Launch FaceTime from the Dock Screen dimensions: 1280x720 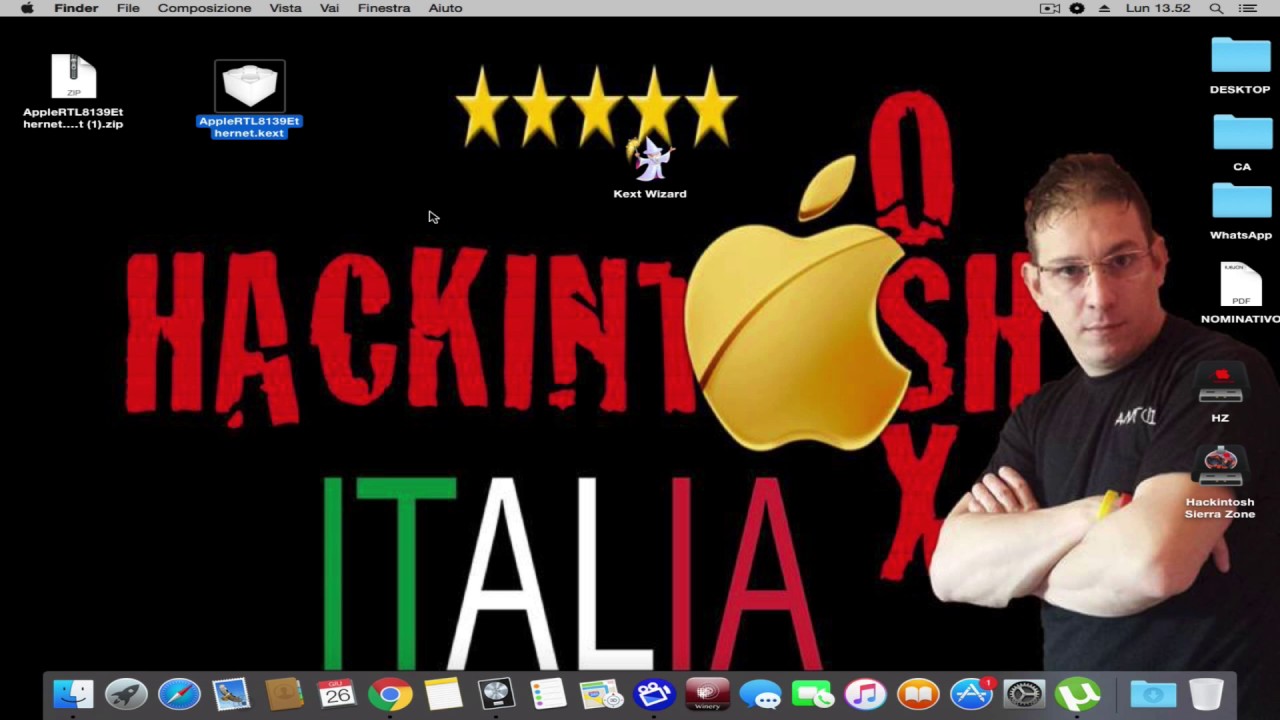pos(812,694)
